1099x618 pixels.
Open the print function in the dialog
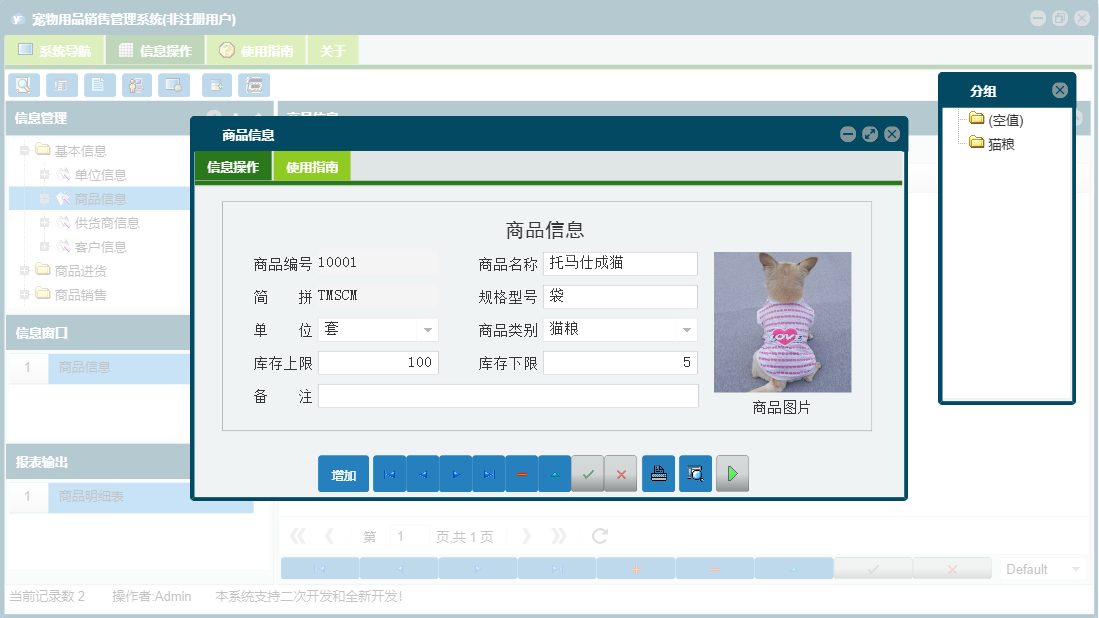[658, 473]
